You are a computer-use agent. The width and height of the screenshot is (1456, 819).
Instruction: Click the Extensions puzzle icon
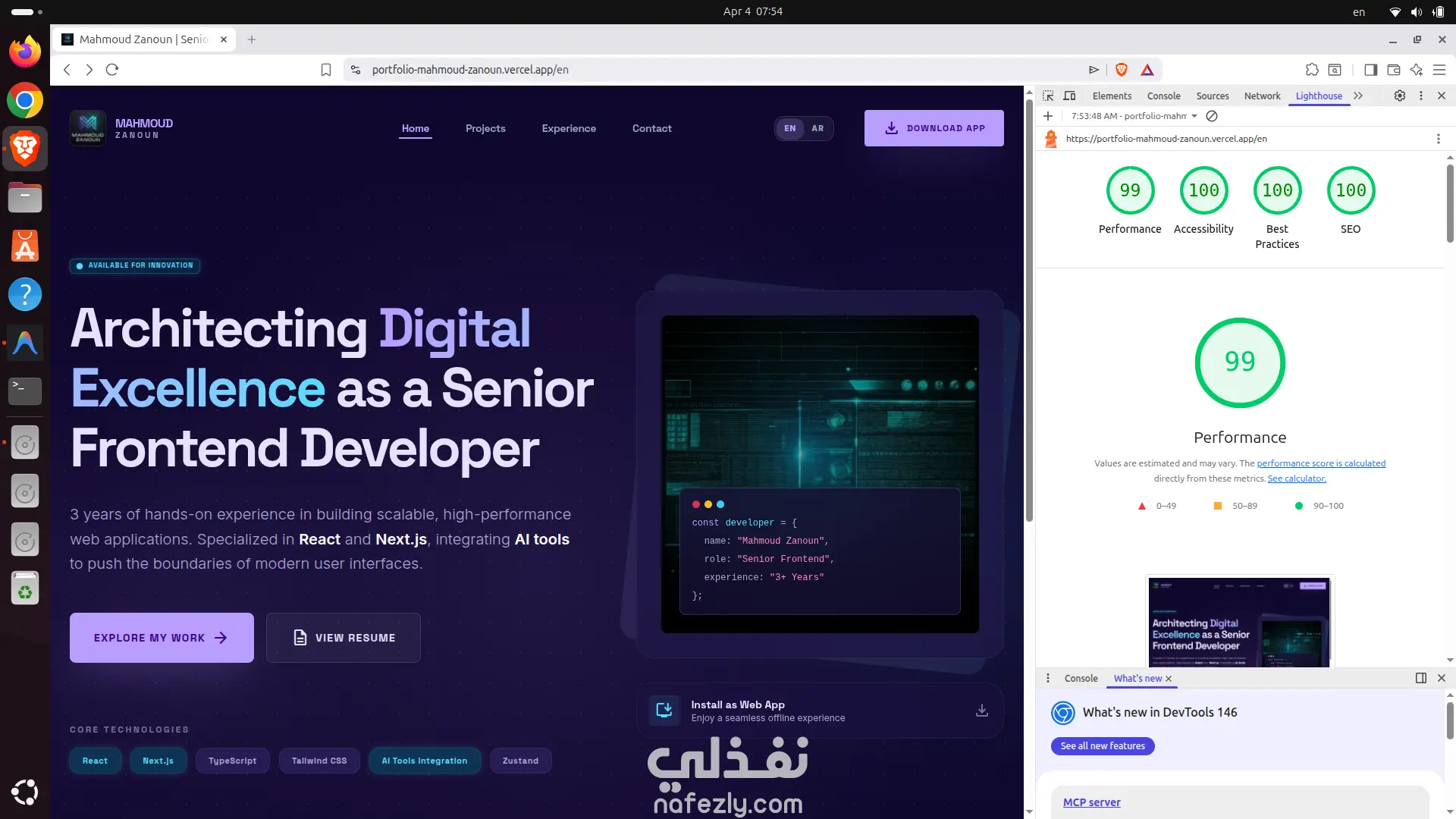tap(1312, 70)
